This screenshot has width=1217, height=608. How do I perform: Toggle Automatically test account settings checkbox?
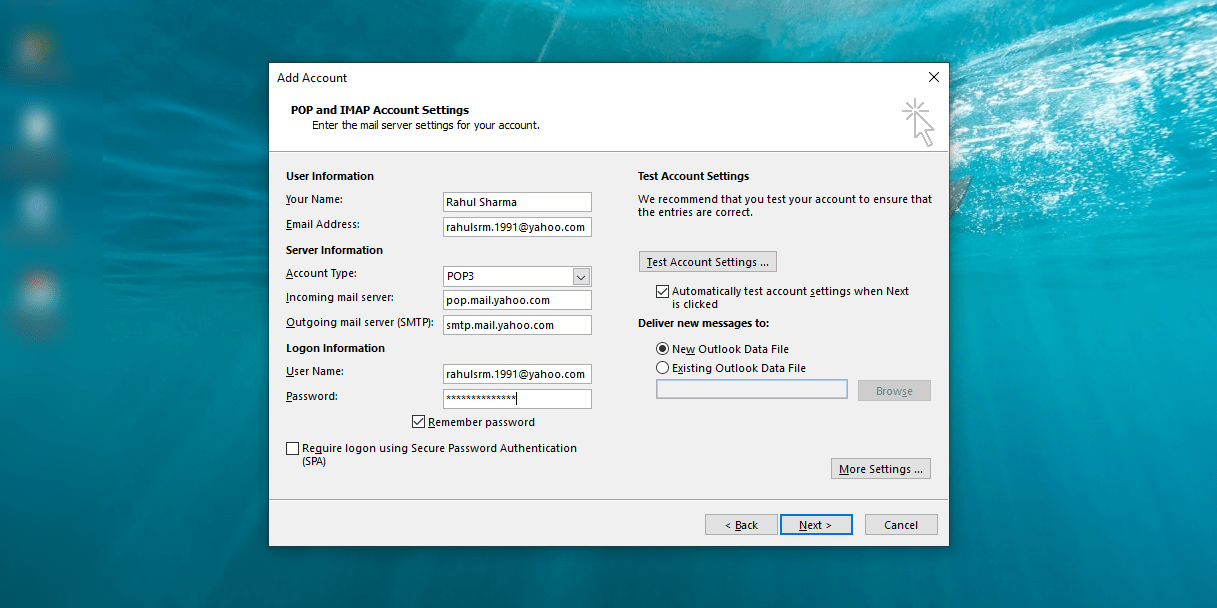point(662,292)
